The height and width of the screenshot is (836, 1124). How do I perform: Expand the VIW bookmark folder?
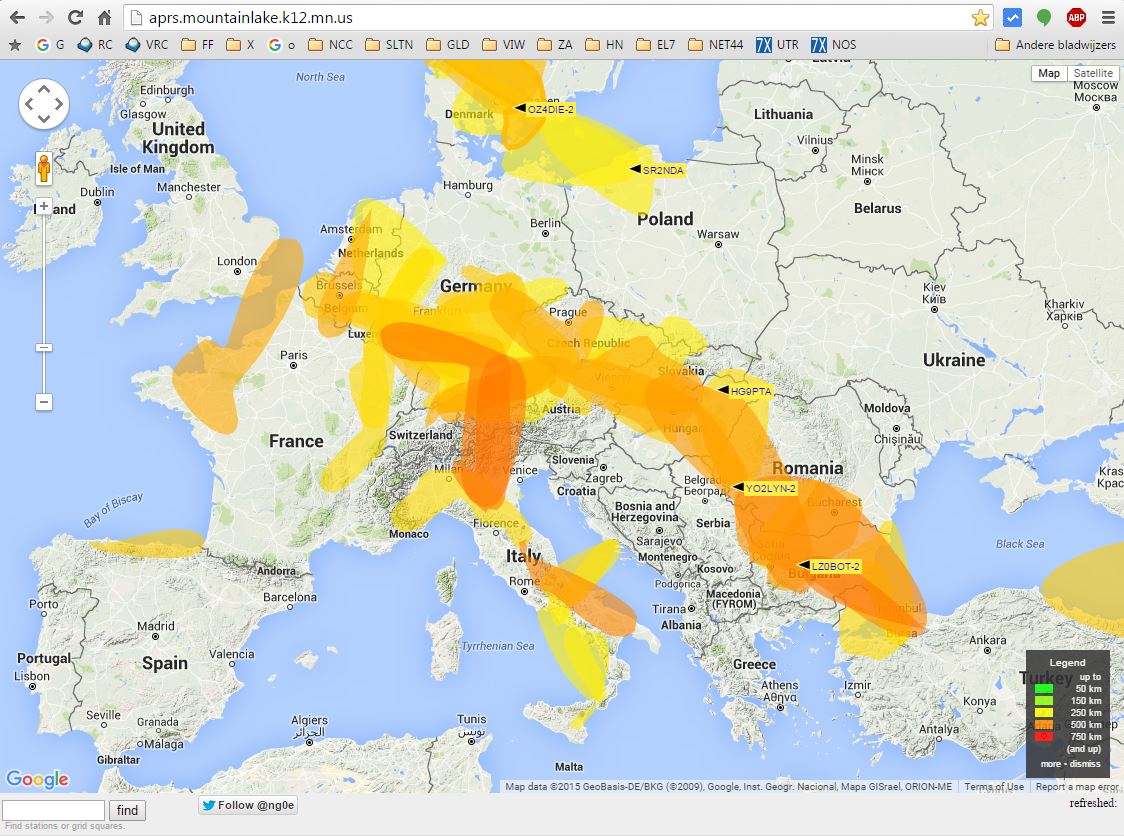click(x=504, y=44)
